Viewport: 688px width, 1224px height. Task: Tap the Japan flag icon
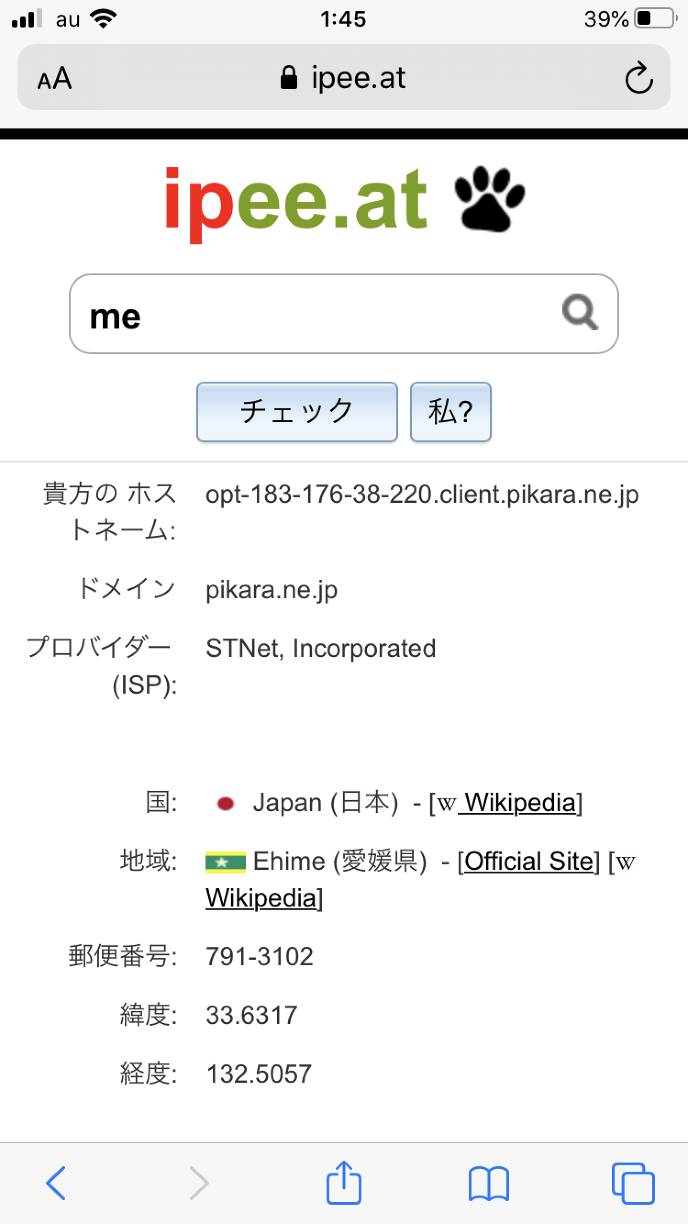(x=226, y=803)
